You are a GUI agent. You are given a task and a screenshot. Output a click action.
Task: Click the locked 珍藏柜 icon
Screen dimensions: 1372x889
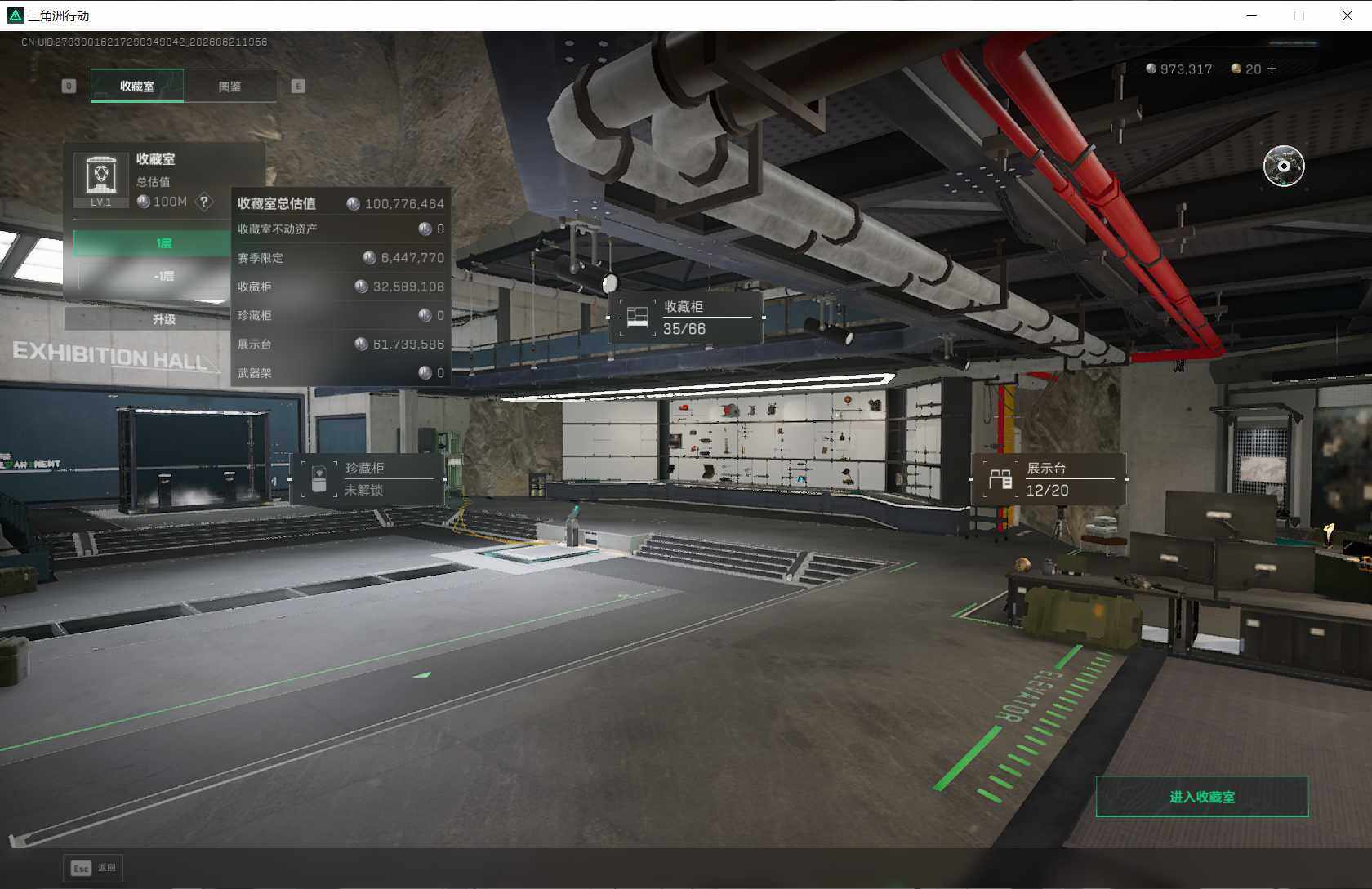(318, 479)
